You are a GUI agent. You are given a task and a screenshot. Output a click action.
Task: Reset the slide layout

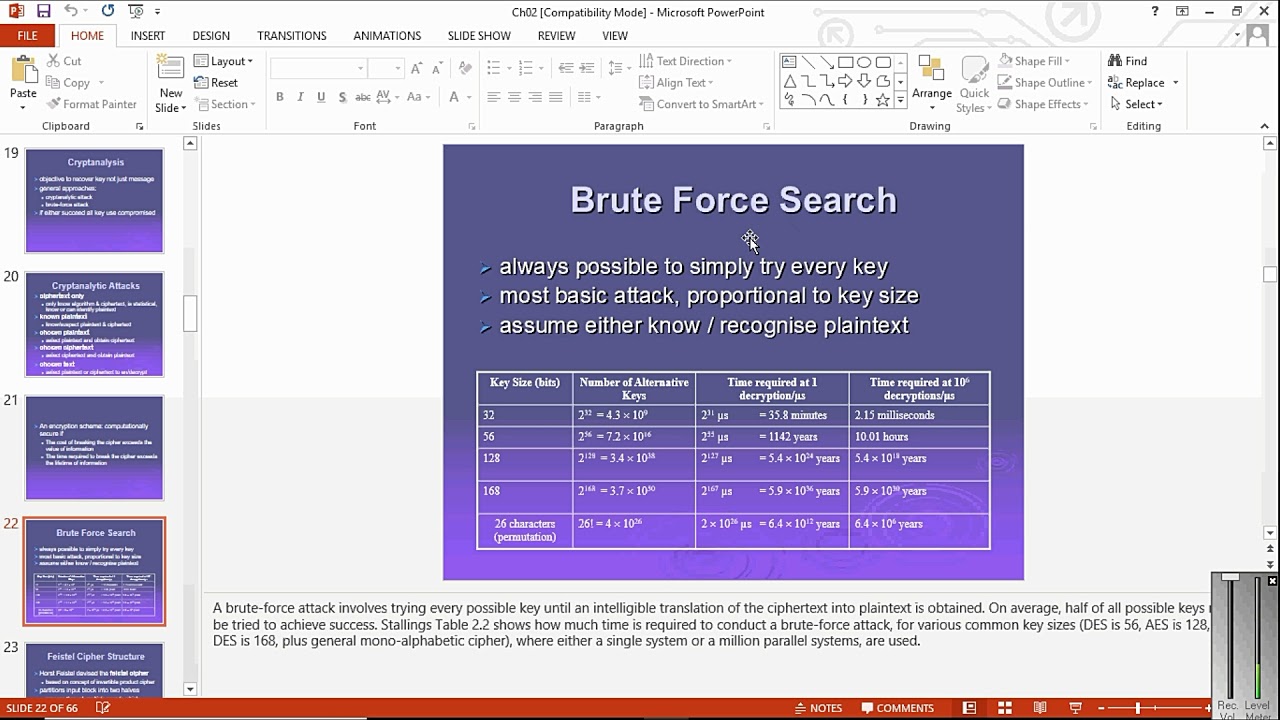[x=216, y=83]
